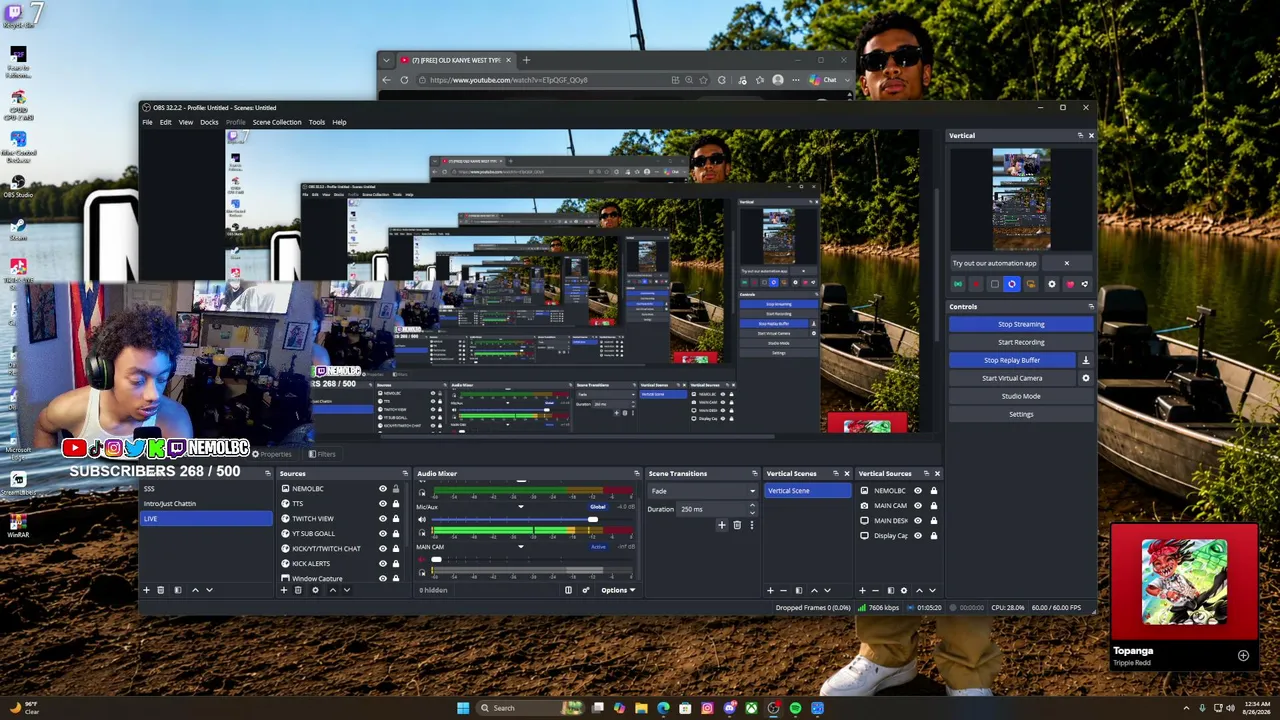Screen dimensions: 1280x720
Task: Add a new vertical source
Action: click(x=862, y=590)
